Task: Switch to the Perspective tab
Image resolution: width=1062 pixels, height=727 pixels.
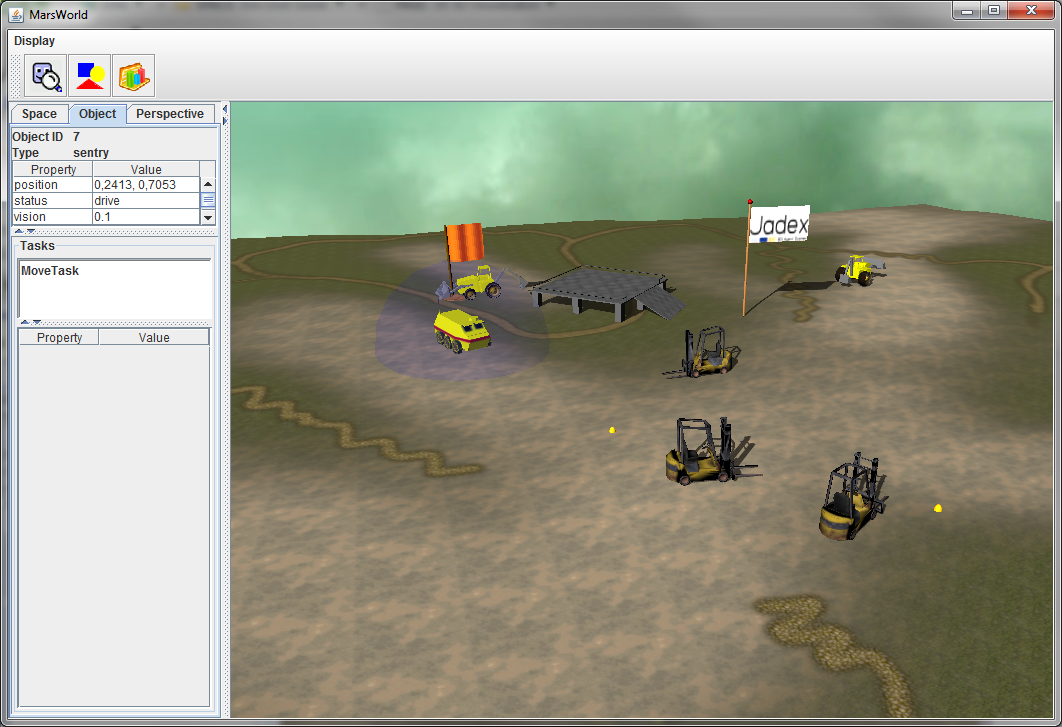Action: [170, 114]
